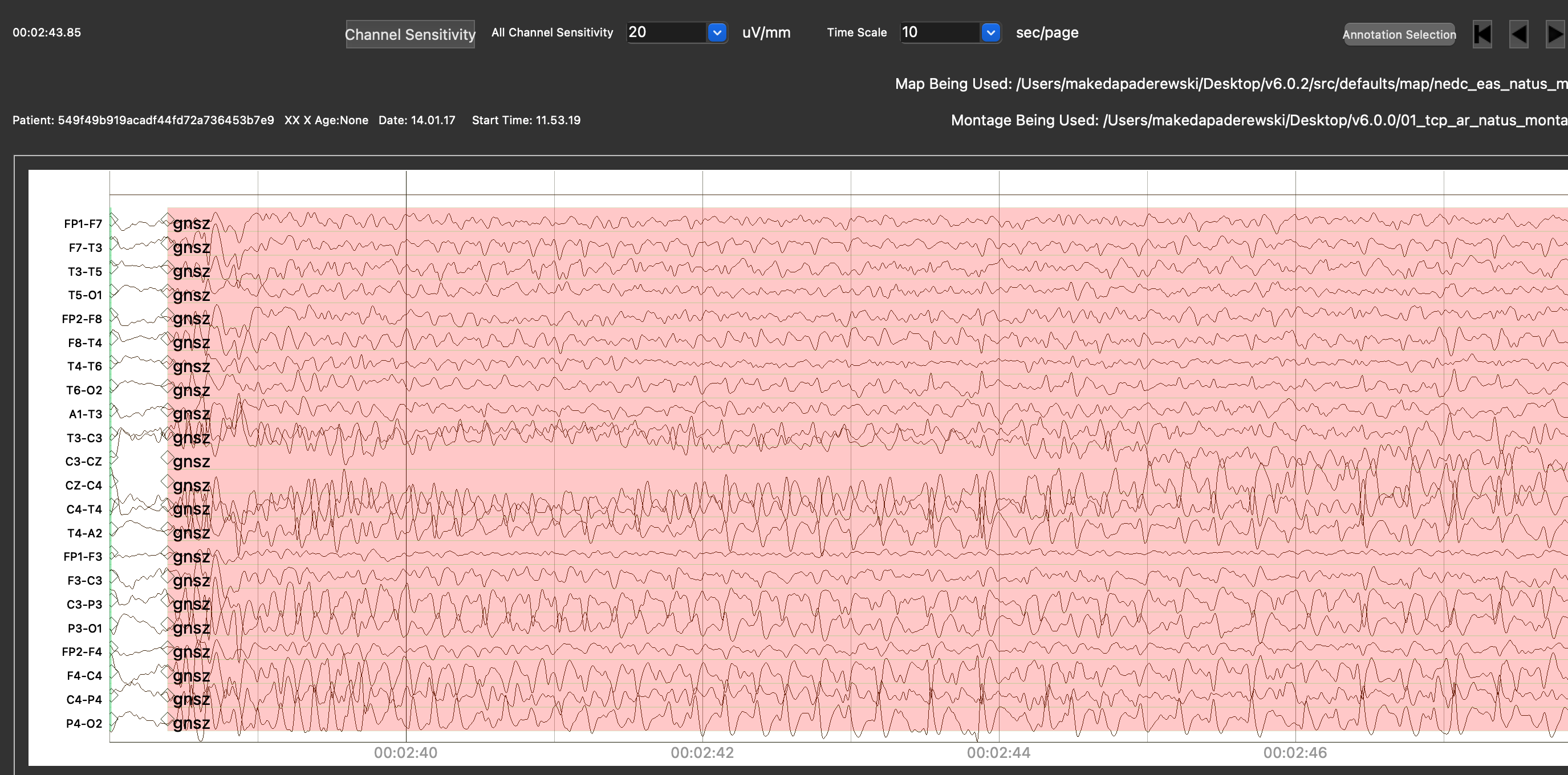Advance to next page with right arrow
Screen dimensions: 1568x775
[1555, 34]
